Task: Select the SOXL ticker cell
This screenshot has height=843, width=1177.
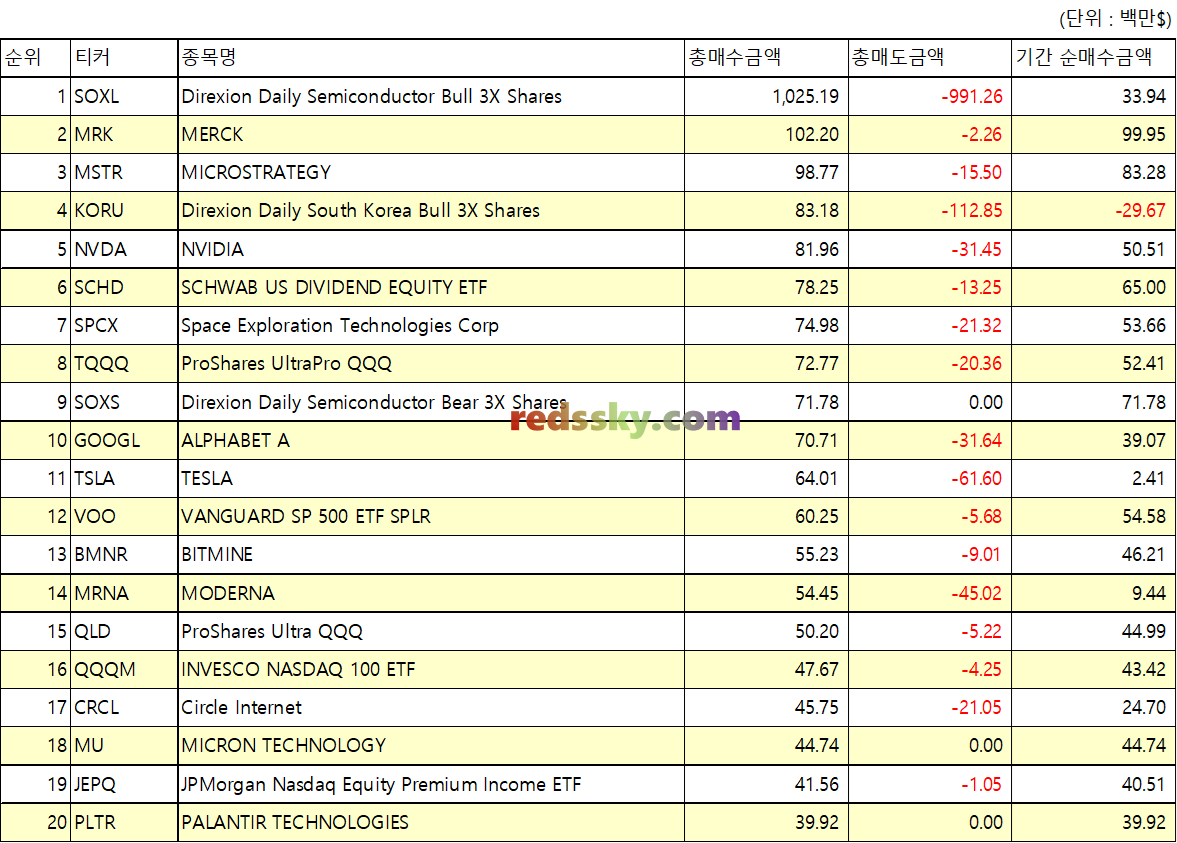Action: tap(124, 96)
